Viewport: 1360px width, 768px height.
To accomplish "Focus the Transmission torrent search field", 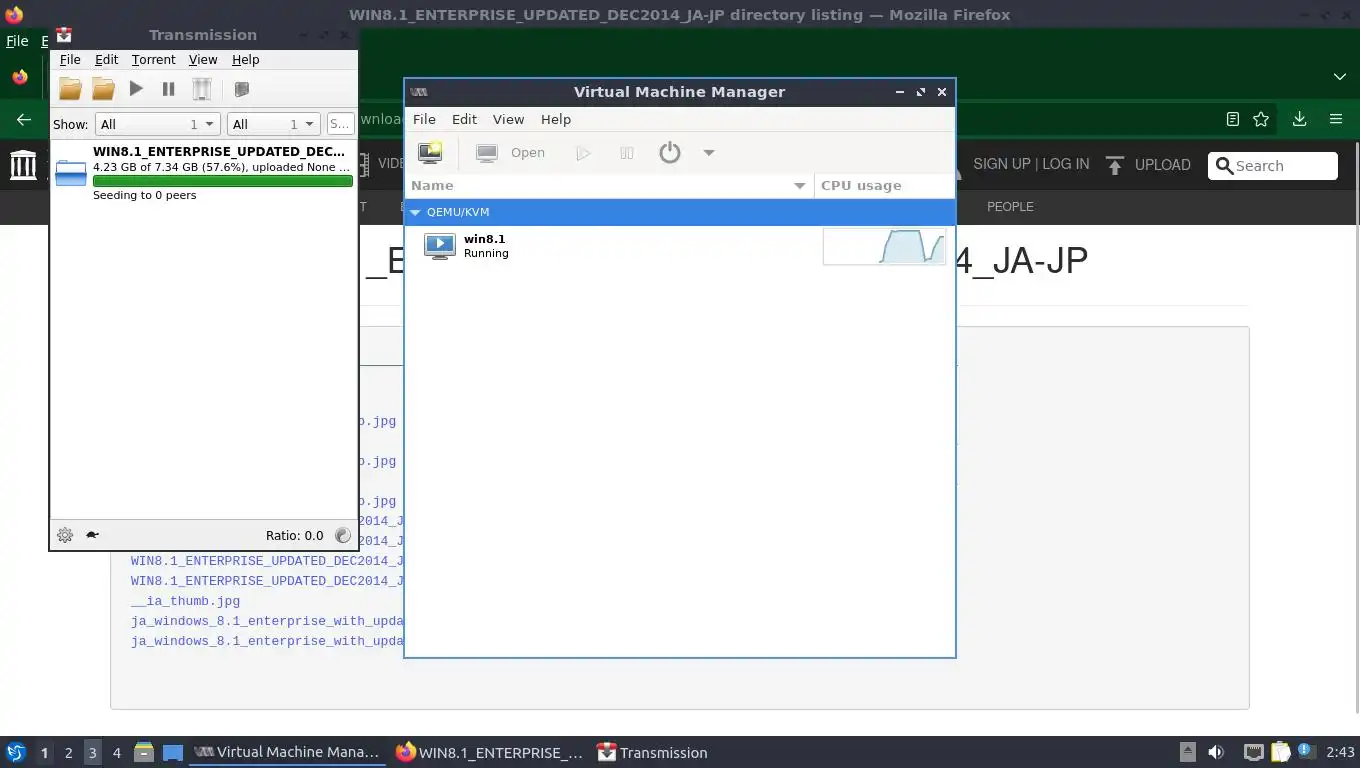I will pos(340,124).
